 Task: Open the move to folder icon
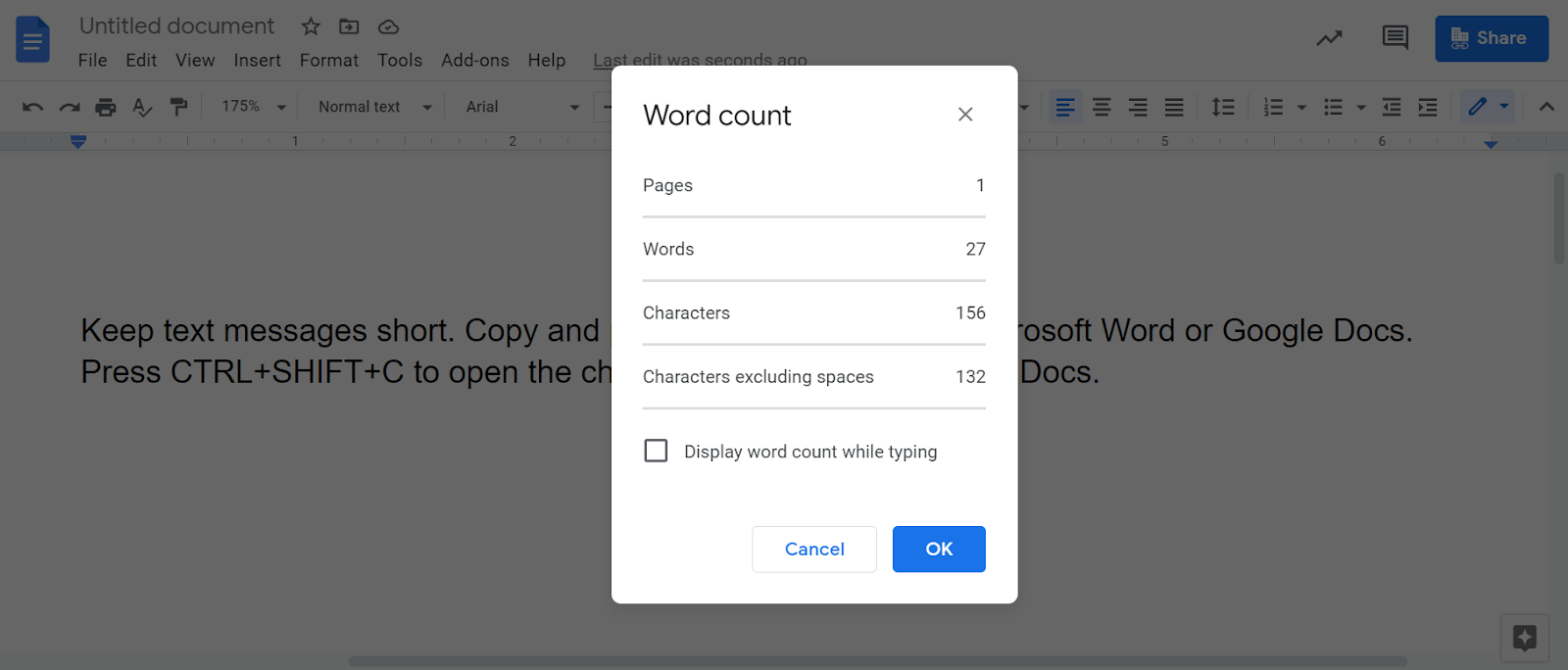(x=349, y=26)
